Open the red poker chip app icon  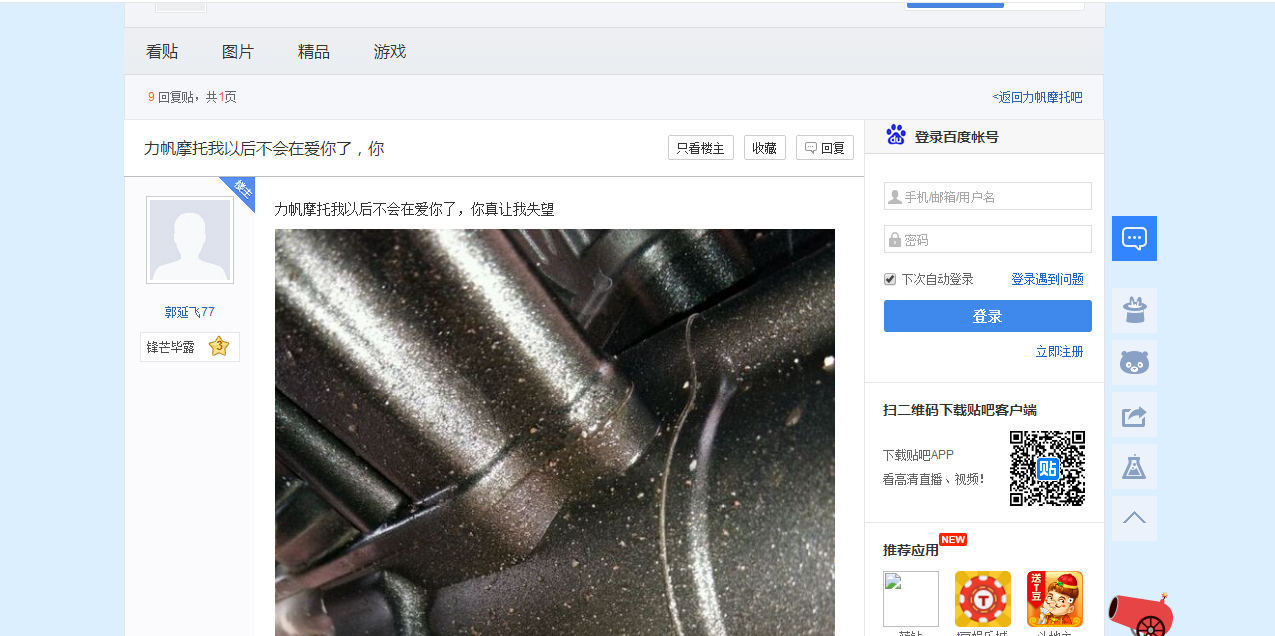(983, 599)
